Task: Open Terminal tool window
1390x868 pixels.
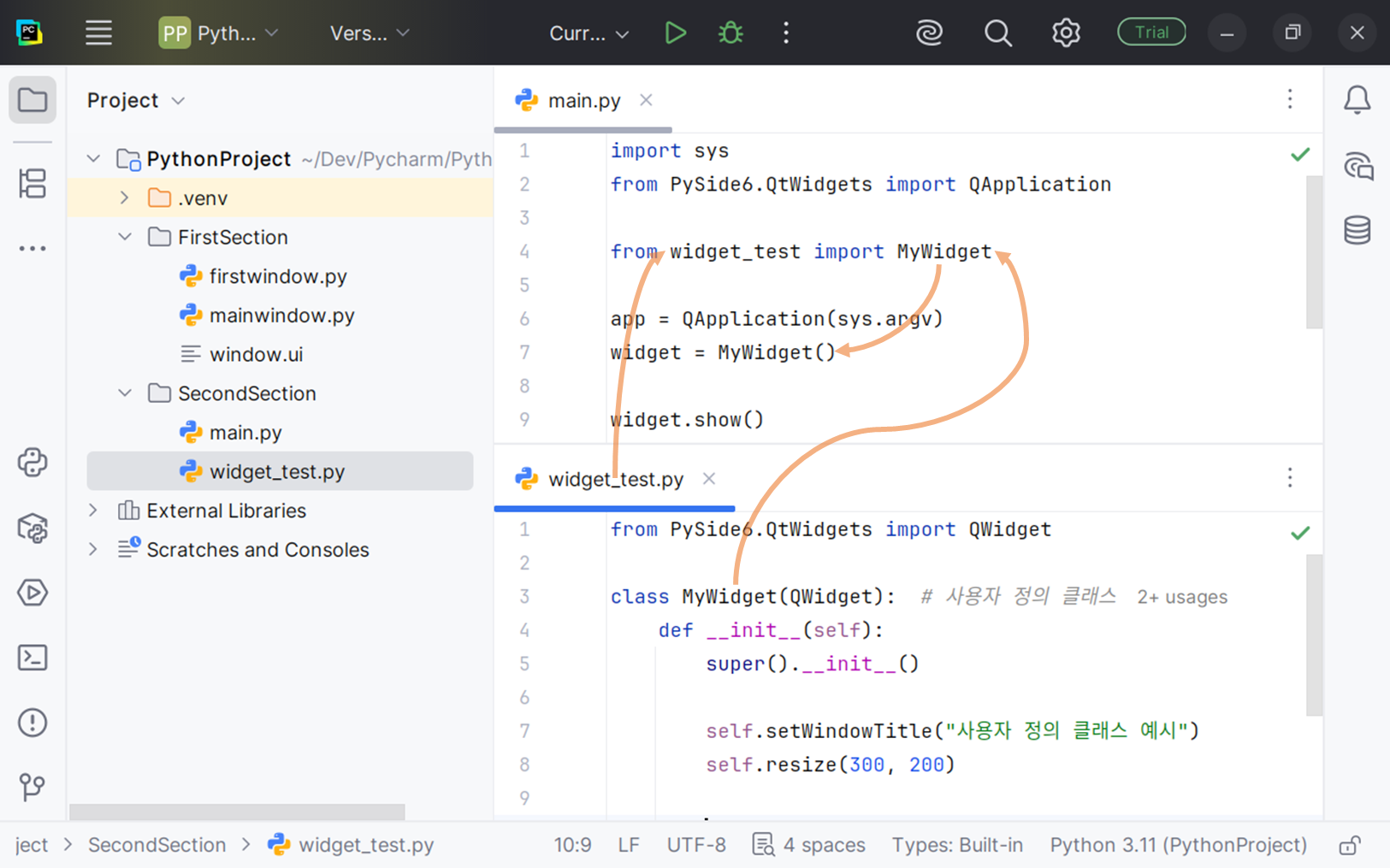Action: pyautogui.click(x=33, y=658)
